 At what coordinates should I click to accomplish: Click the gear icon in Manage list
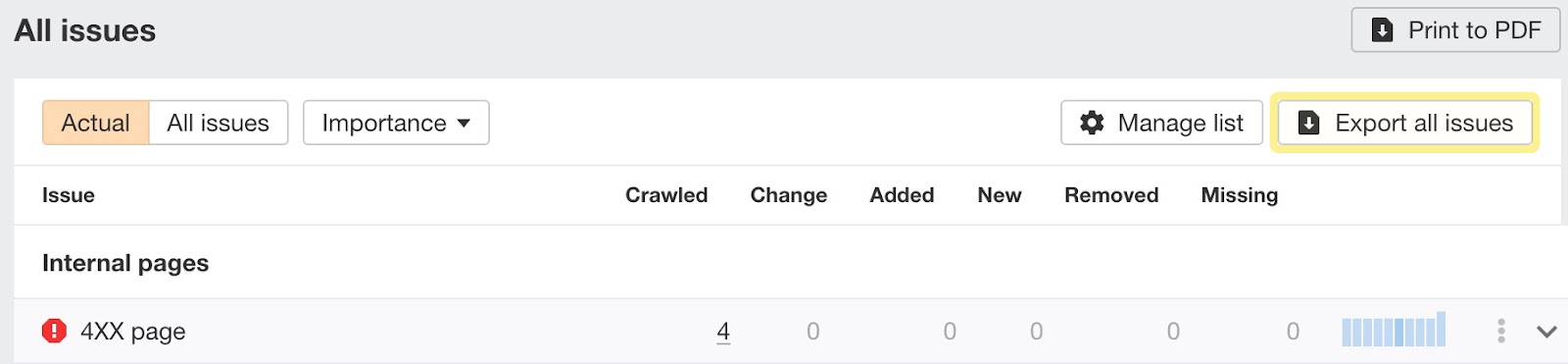(x=1092, y=123)
